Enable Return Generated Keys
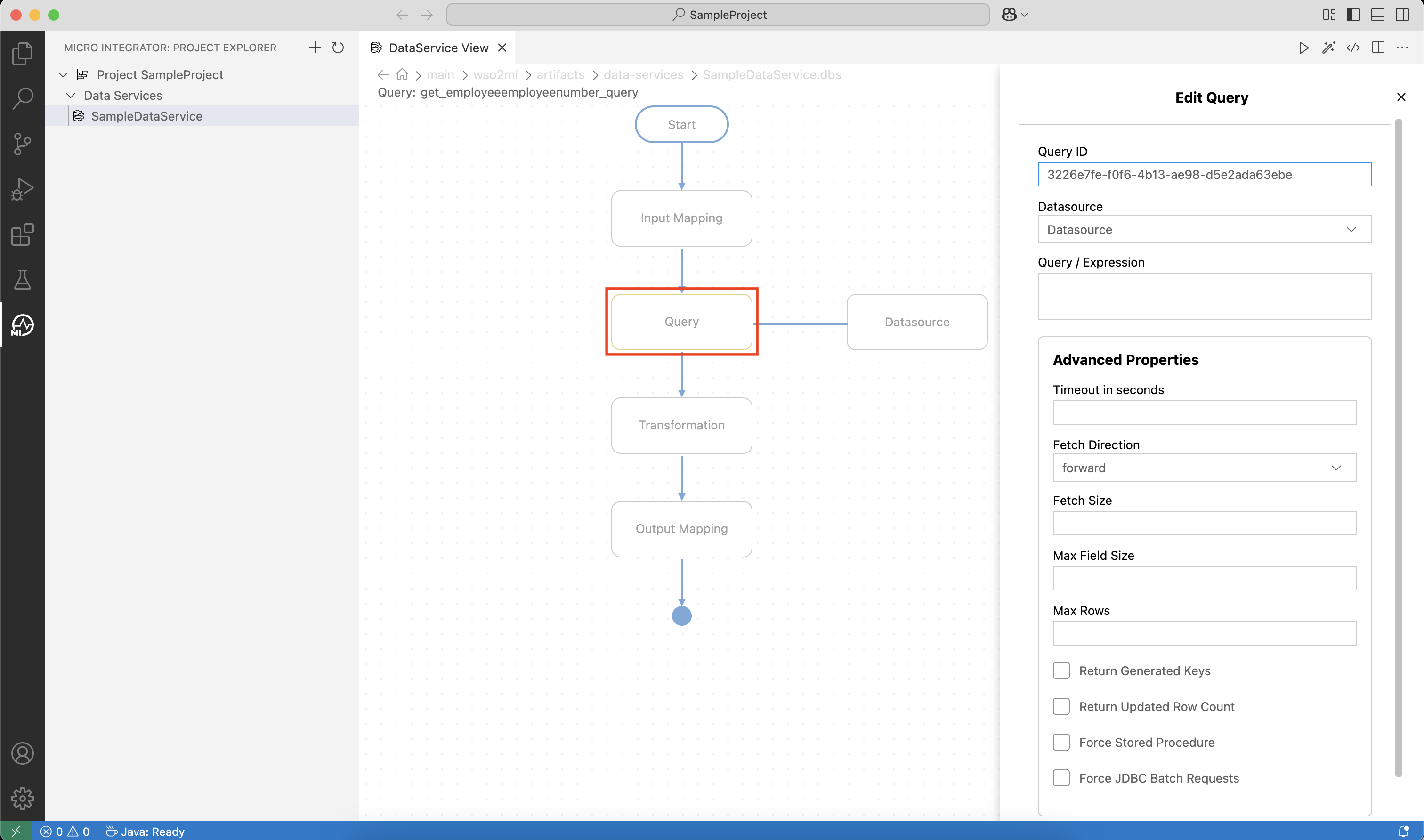Image resolution: width=1424 pixels, height=840 pixels. [1061, 670]
